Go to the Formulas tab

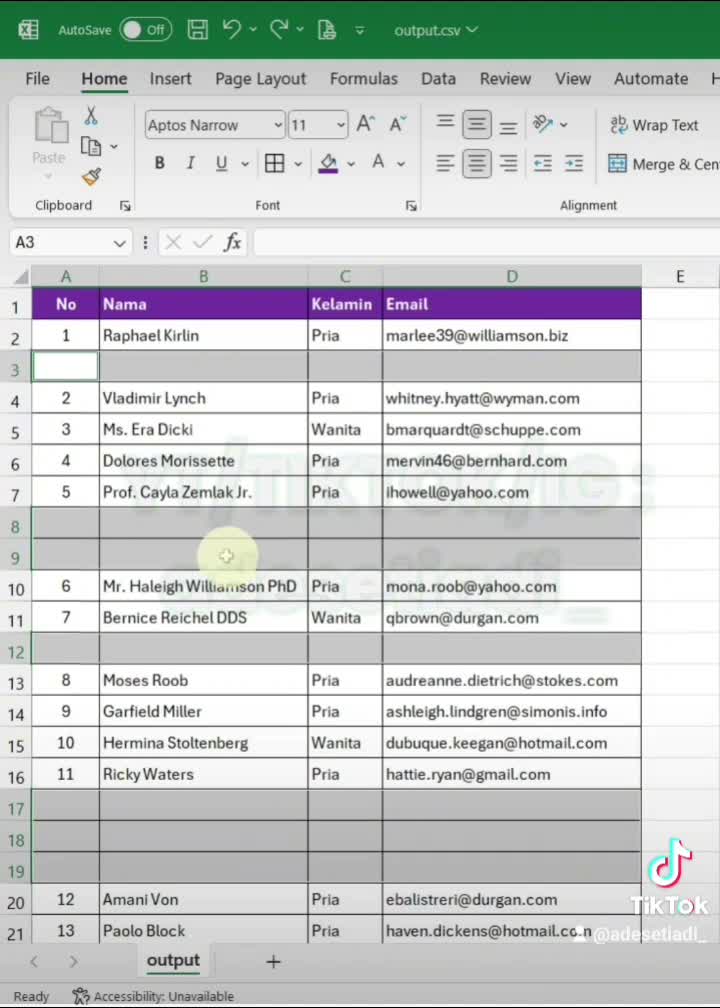click(364, 78)
